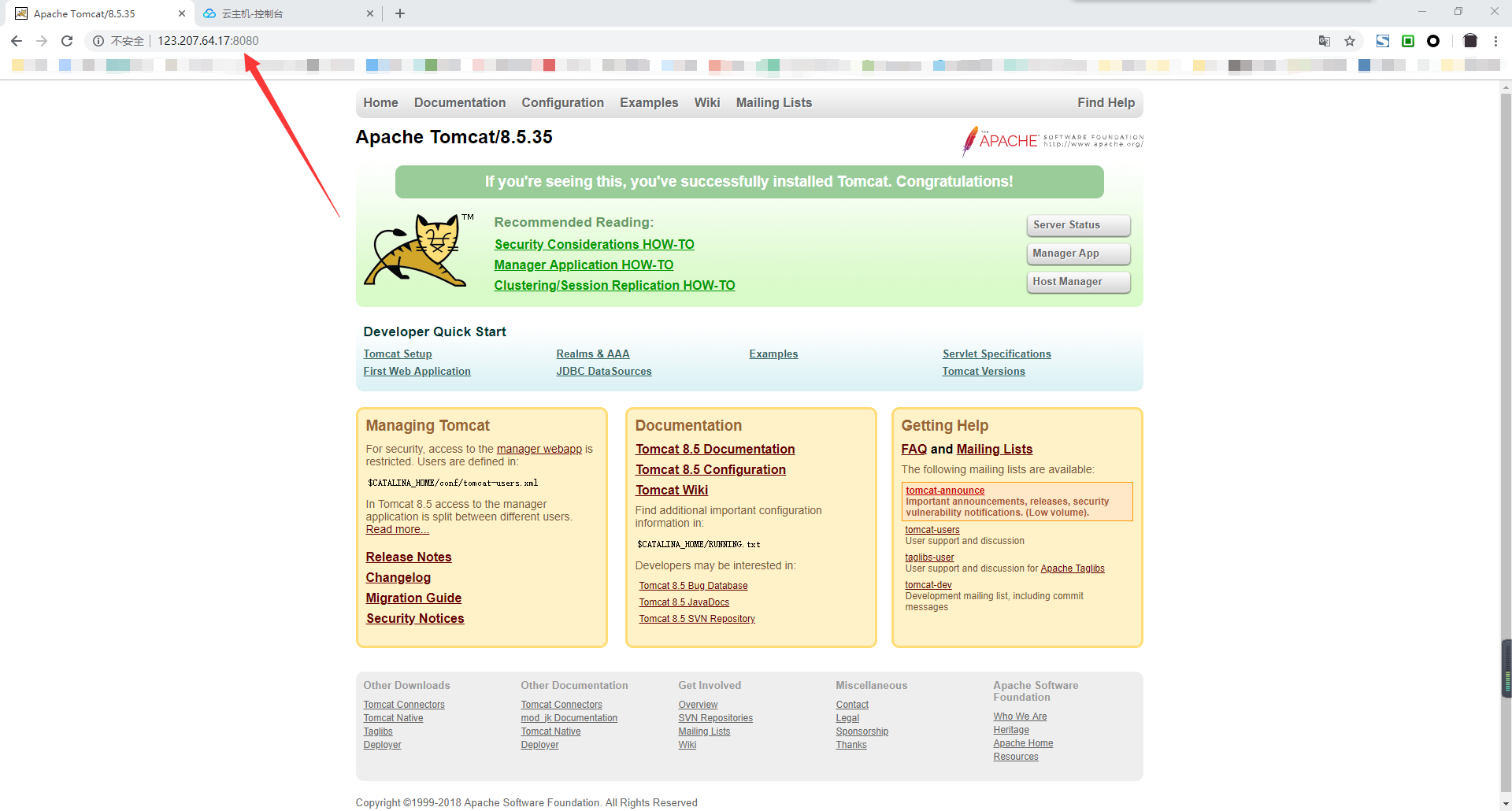Image resolution: width=1512 pixels, height=811 pixels.
Task: Click the browser forward arrow
Action: click(42, 41)
